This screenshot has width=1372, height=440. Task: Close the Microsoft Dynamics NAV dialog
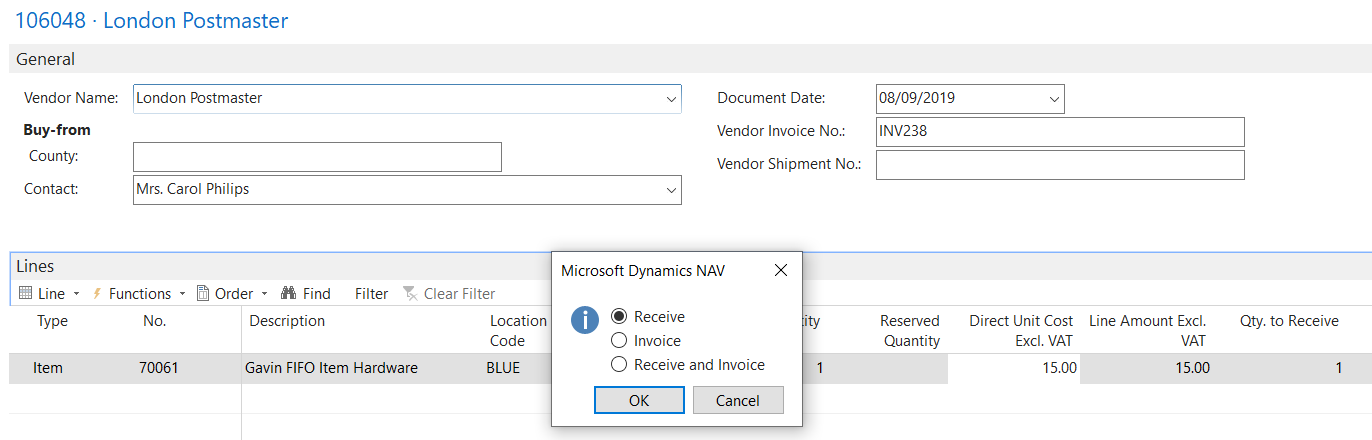[x=781, y=270]
